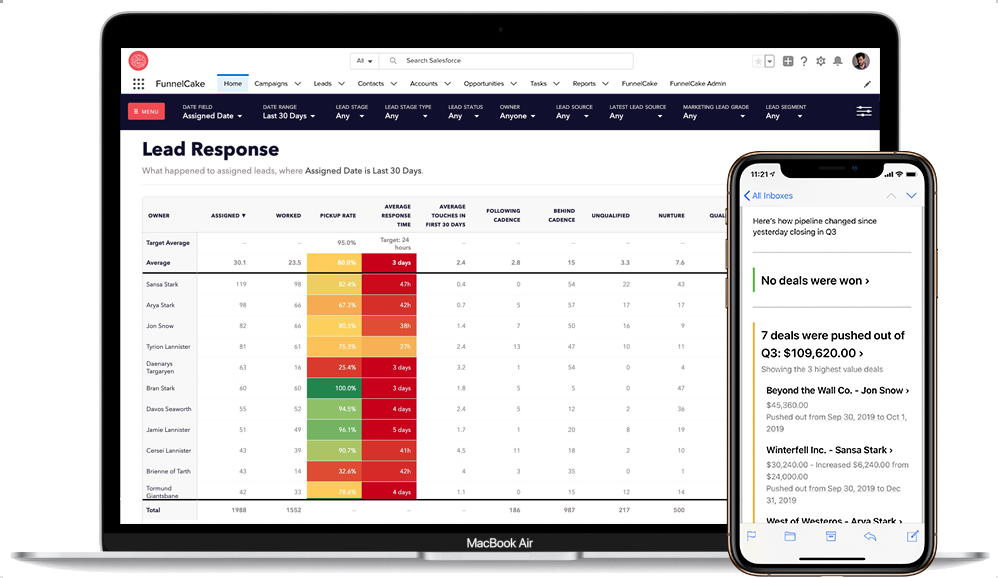This screenshot has width=998, height=578.
Task: Expand the Campaigns tab chevron
Action: click(297, 83)
